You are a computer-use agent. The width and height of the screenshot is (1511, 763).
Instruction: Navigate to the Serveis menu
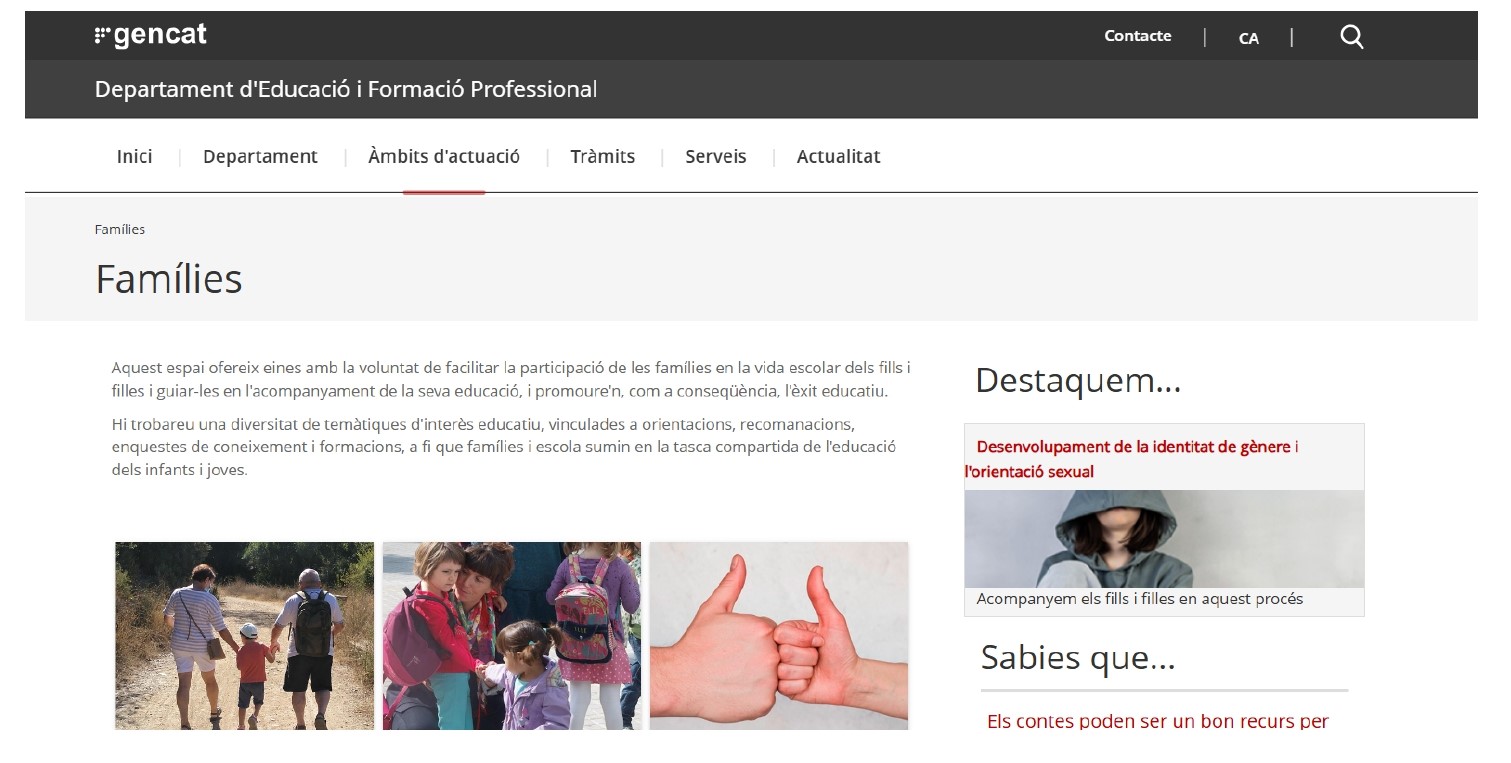(715, 157)
